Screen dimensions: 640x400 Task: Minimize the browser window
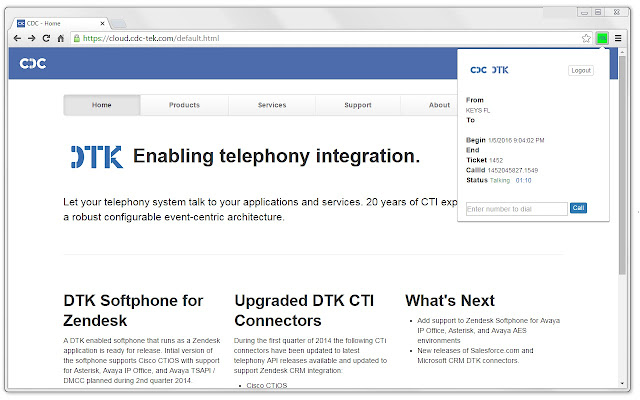coord(584,13)
